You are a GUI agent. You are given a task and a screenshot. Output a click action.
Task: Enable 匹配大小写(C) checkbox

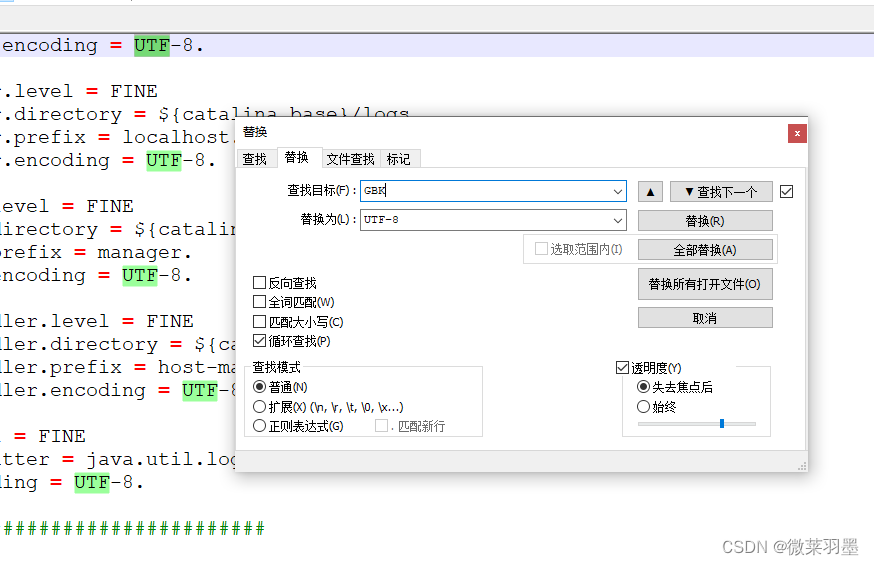259,322
